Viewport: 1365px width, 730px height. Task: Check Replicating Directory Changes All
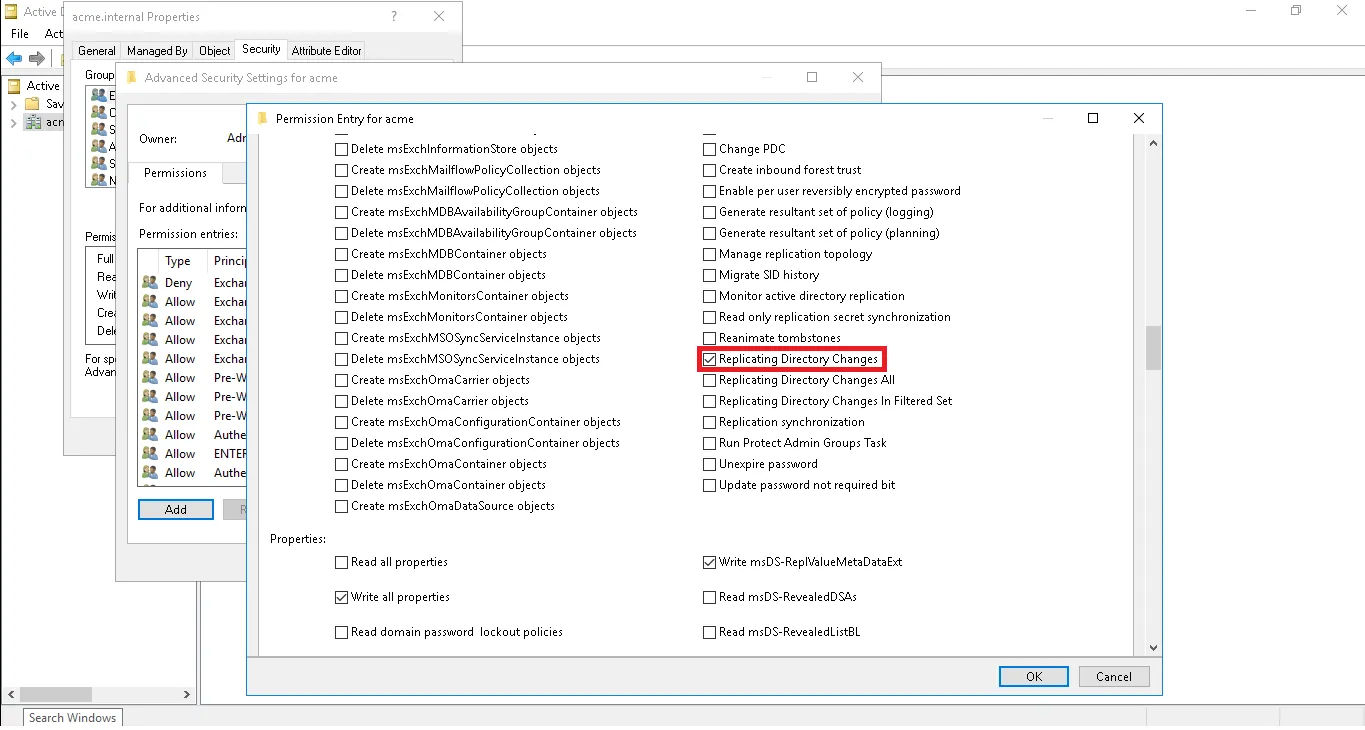[710, 380]
